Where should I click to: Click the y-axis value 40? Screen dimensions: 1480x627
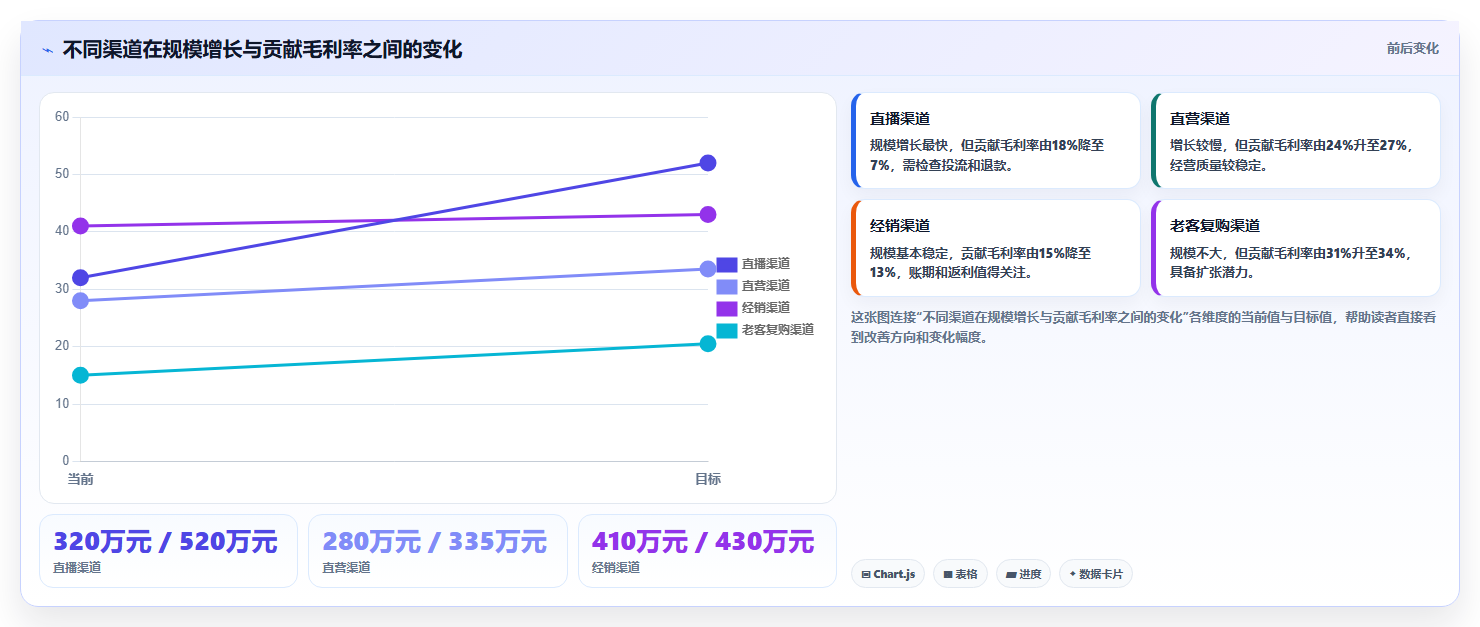tap(62, 231)
